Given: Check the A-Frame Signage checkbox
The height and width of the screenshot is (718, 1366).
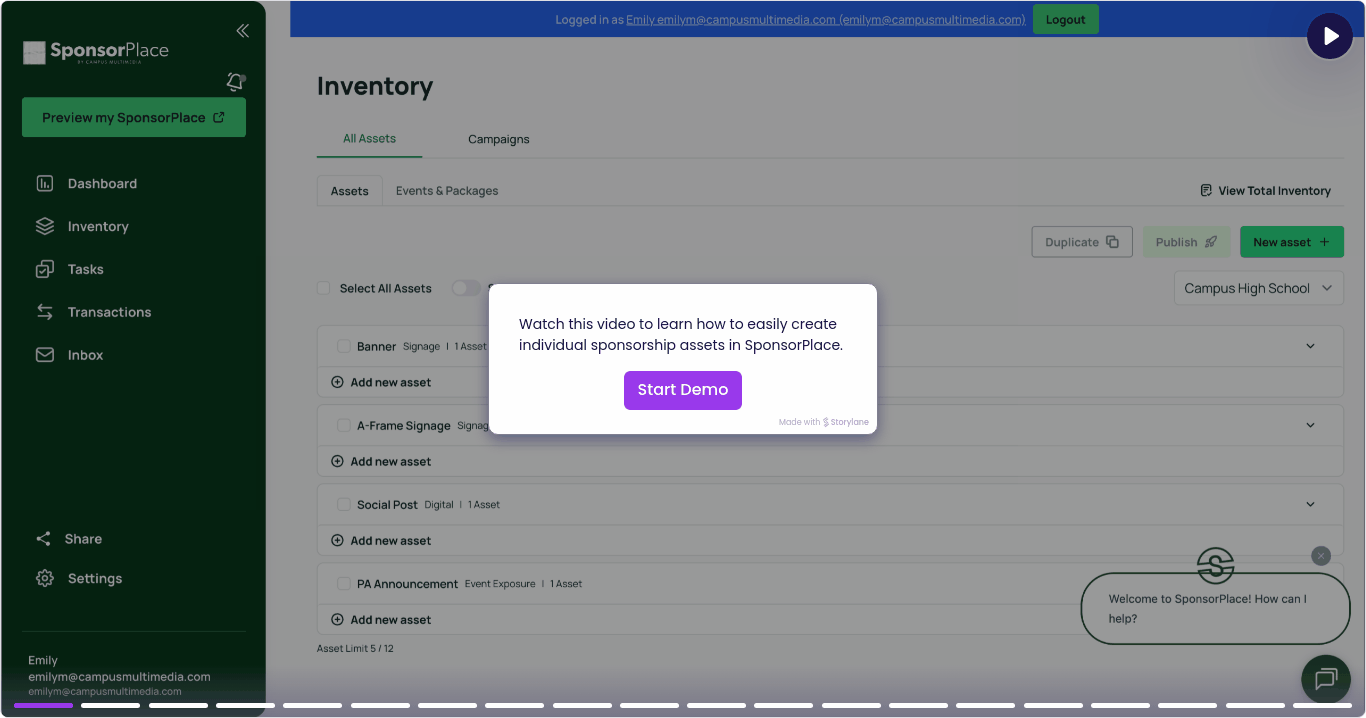Looking at the screenshot, I should [x=344, y=425].
